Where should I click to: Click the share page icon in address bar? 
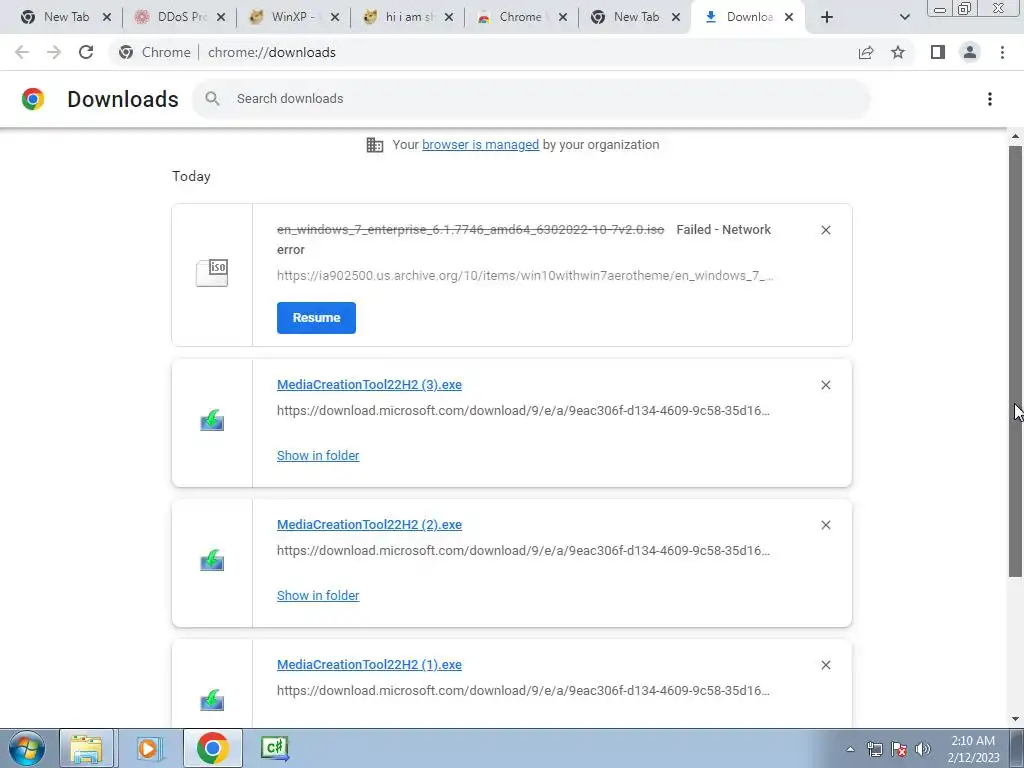866,52
